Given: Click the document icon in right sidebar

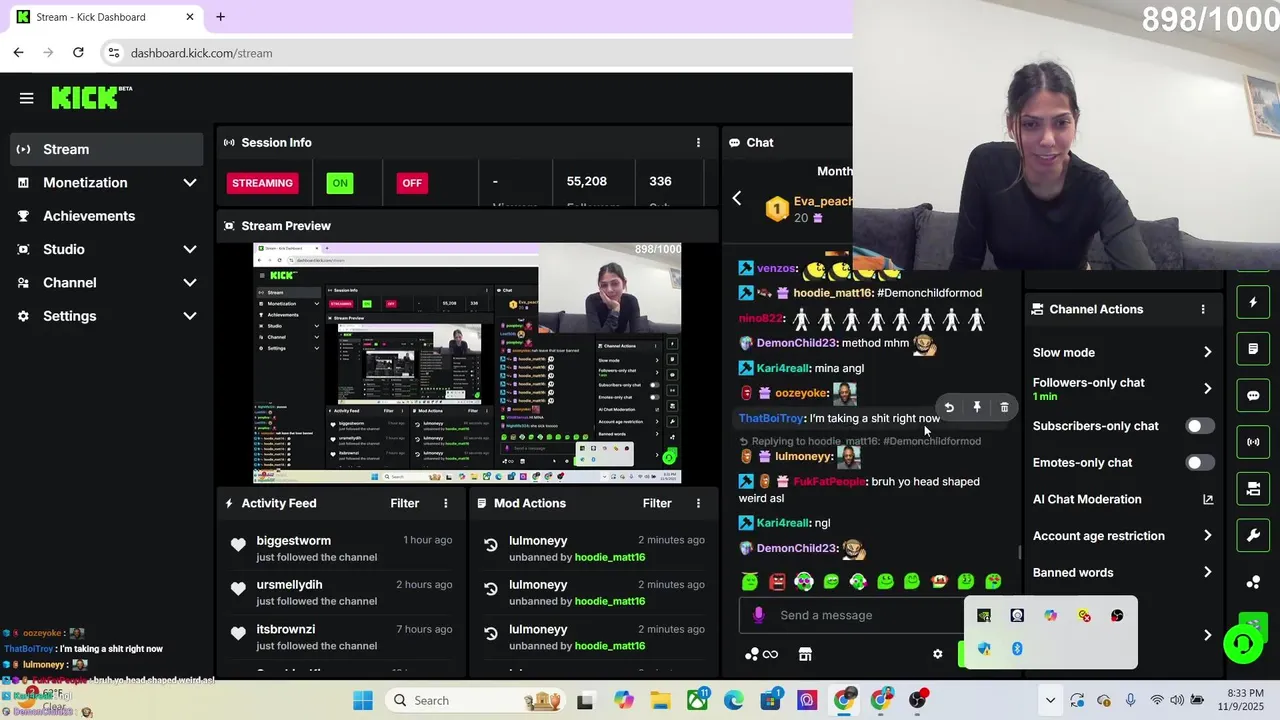Looking at the screenshot, I should 1253,349.
